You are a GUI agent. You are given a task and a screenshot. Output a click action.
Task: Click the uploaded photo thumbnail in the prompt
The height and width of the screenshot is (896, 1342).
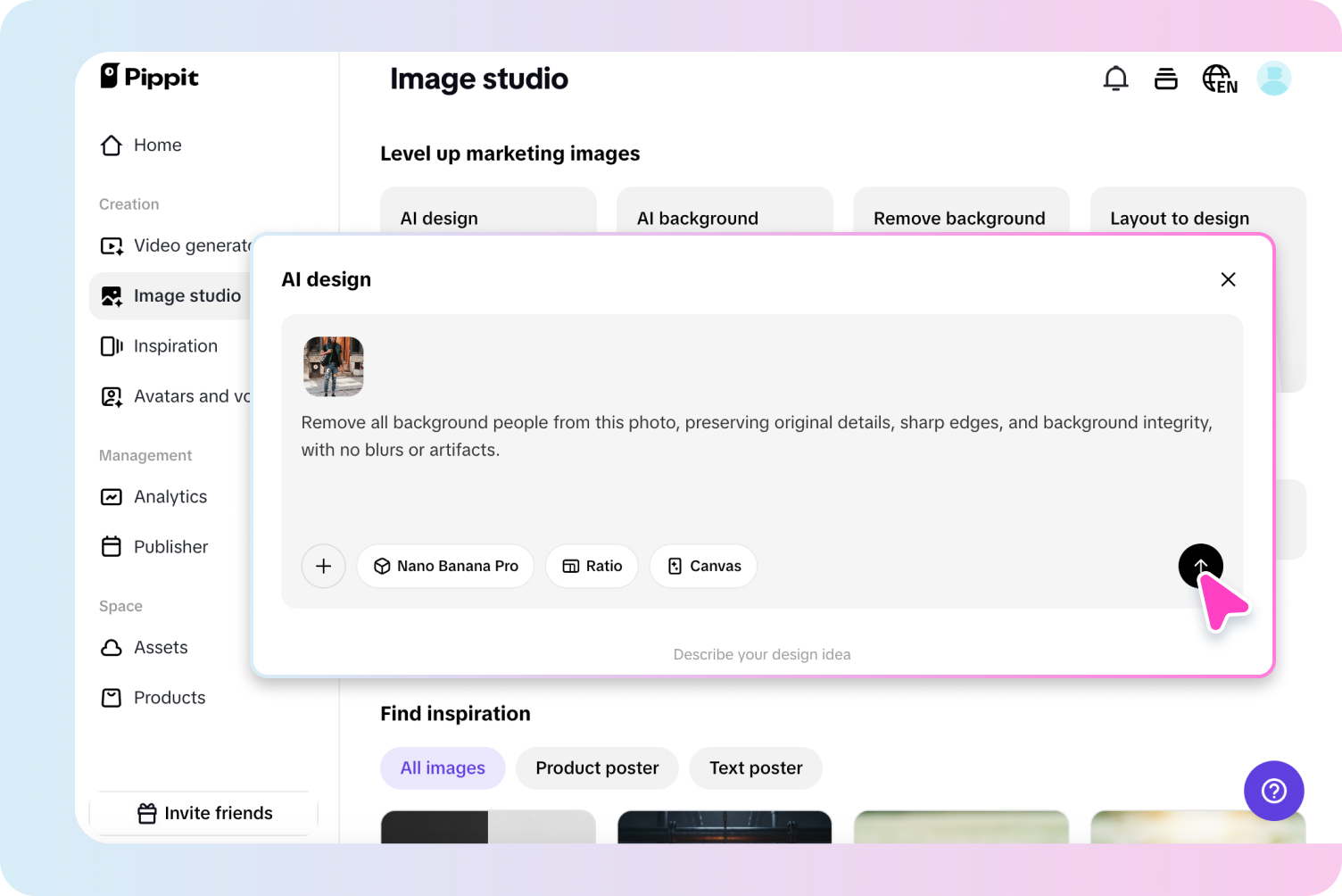coord(332,366)
